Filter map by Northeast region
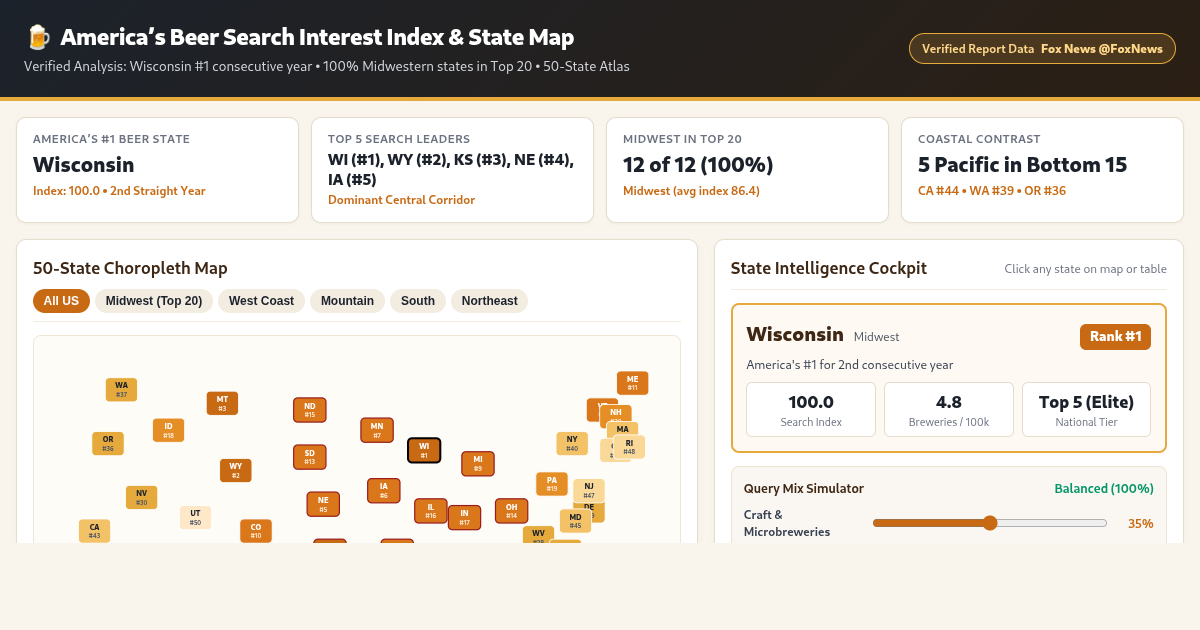 click(490, 301)
